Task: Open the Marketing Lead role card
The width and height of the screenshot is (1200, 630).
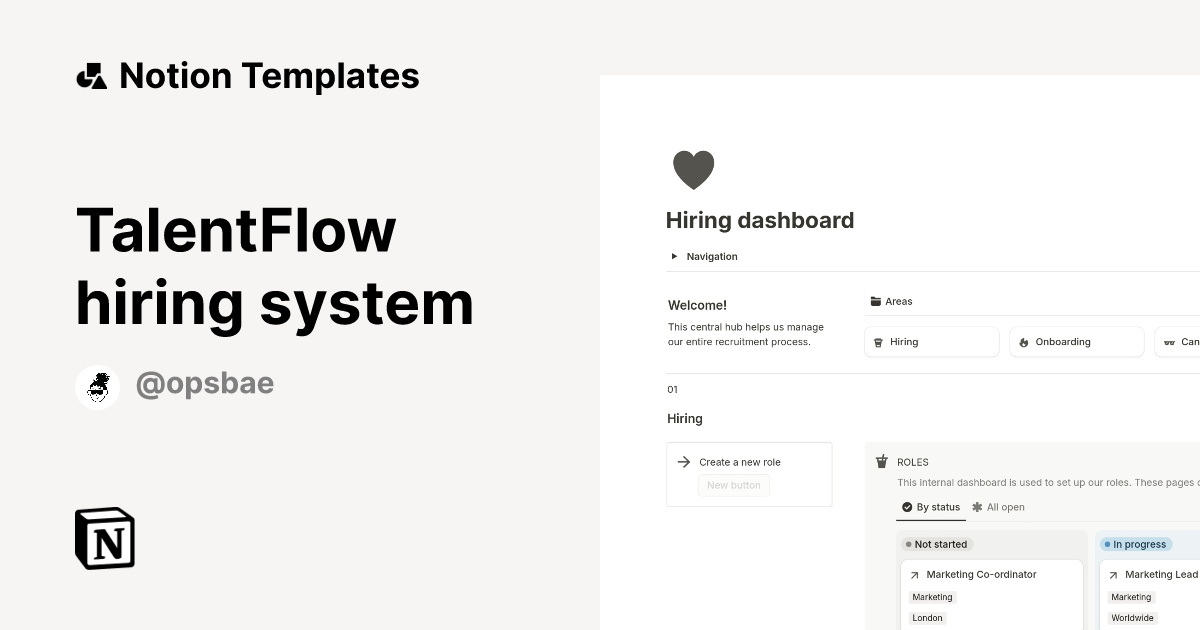Action: (x=1160, y=574)
